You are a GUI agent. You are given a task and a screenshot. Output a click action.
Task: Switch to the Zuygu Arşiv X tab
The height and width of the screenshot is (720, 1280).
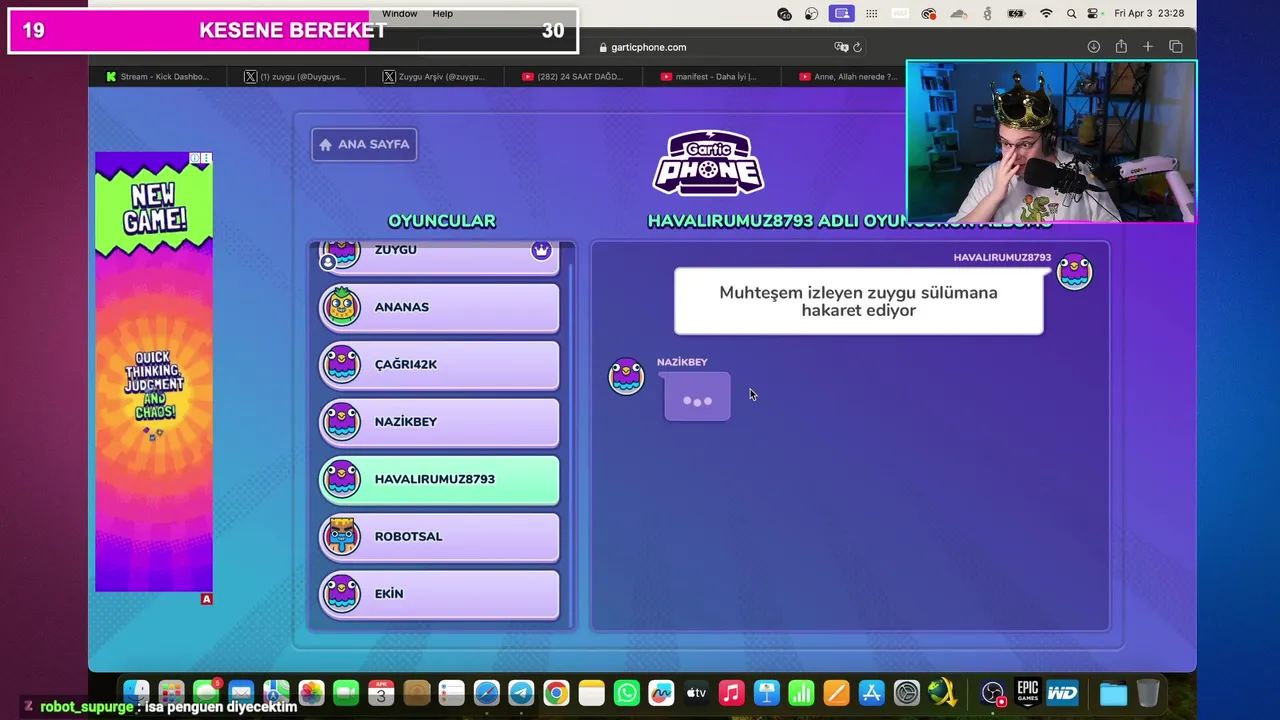pos(434,77)
